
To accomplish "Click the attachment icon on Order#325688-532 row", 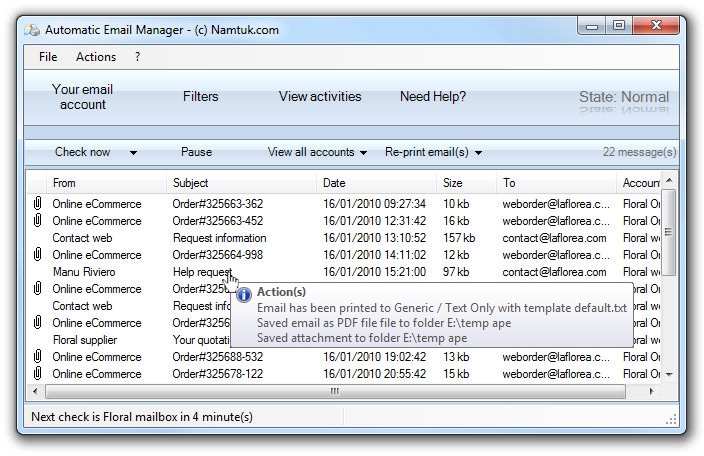I will [x=37, y=357].
